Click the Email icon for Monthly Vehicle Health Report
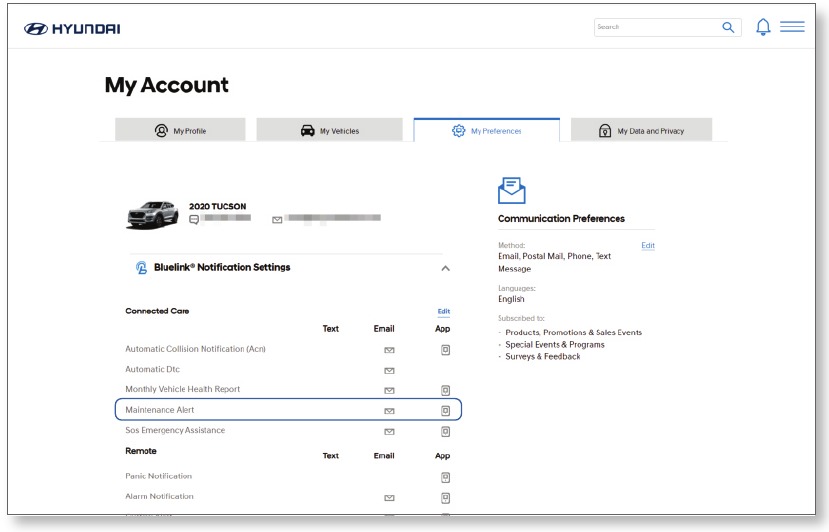829x532 pixels. [389, 390]
